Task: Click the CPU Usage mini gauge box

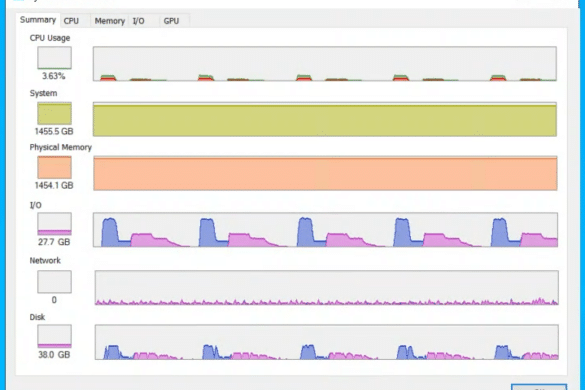Action: pyautogui.click(x=54, y=57)
